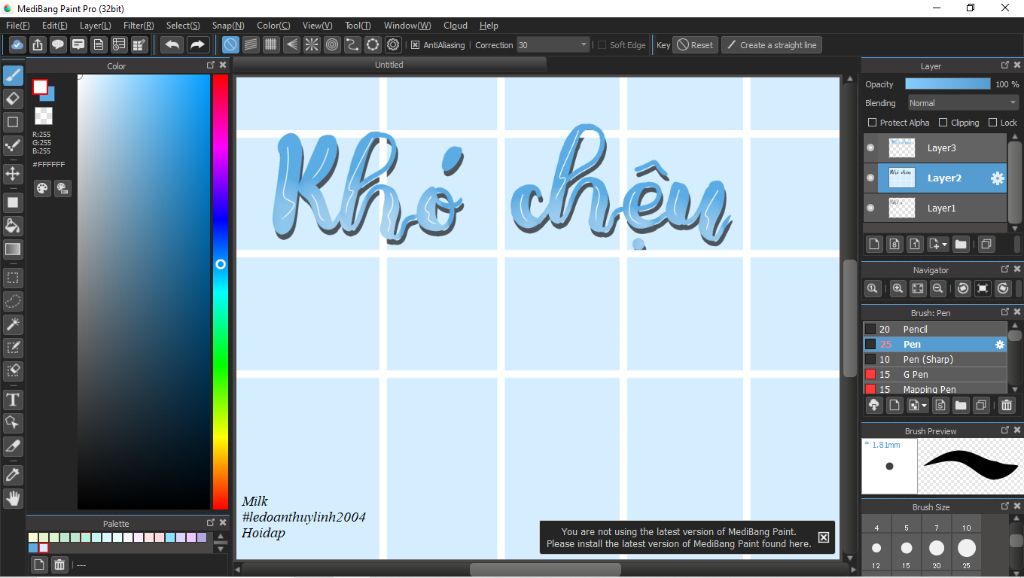Hide Layer2 visibility
The image size is (1024, 578).
click(x=871, y=178)
